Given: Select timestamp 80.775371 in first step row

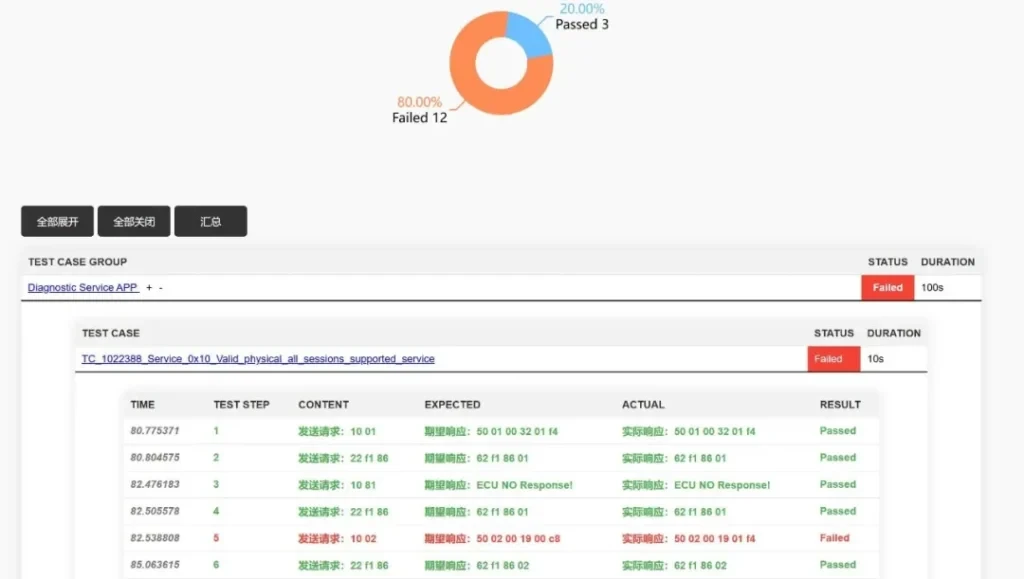Looking at the screenshot, I should point(155,431).
